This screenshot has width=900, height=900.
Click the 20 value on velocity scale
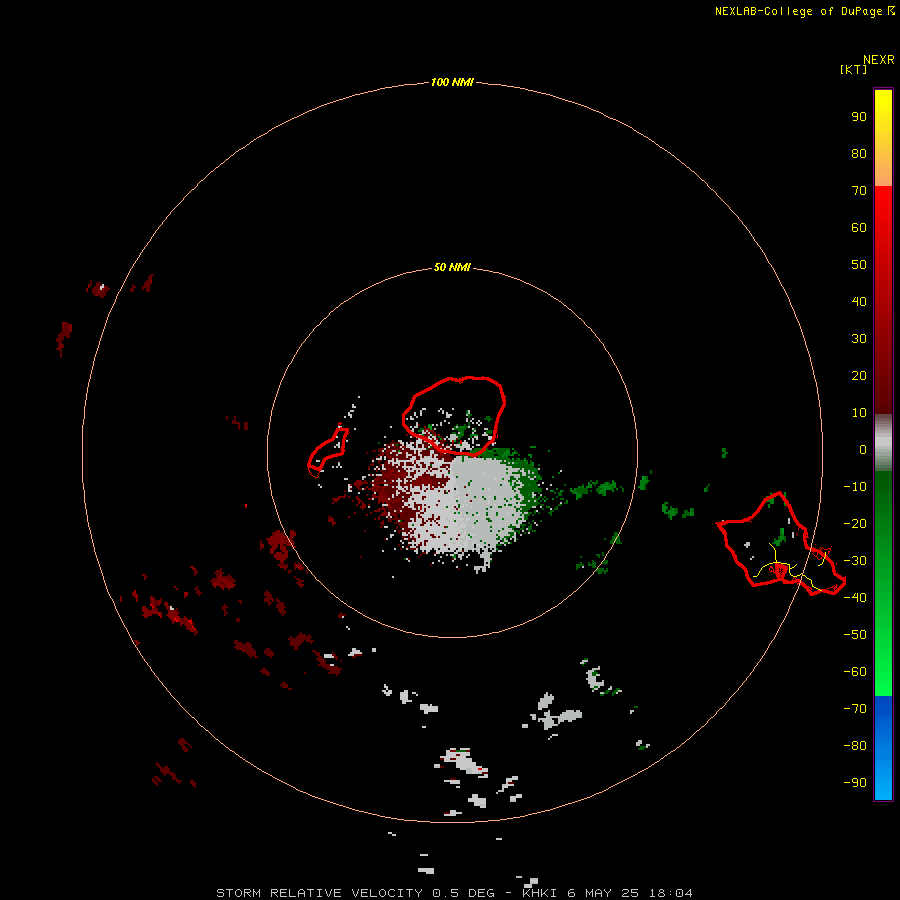(859, 376)
